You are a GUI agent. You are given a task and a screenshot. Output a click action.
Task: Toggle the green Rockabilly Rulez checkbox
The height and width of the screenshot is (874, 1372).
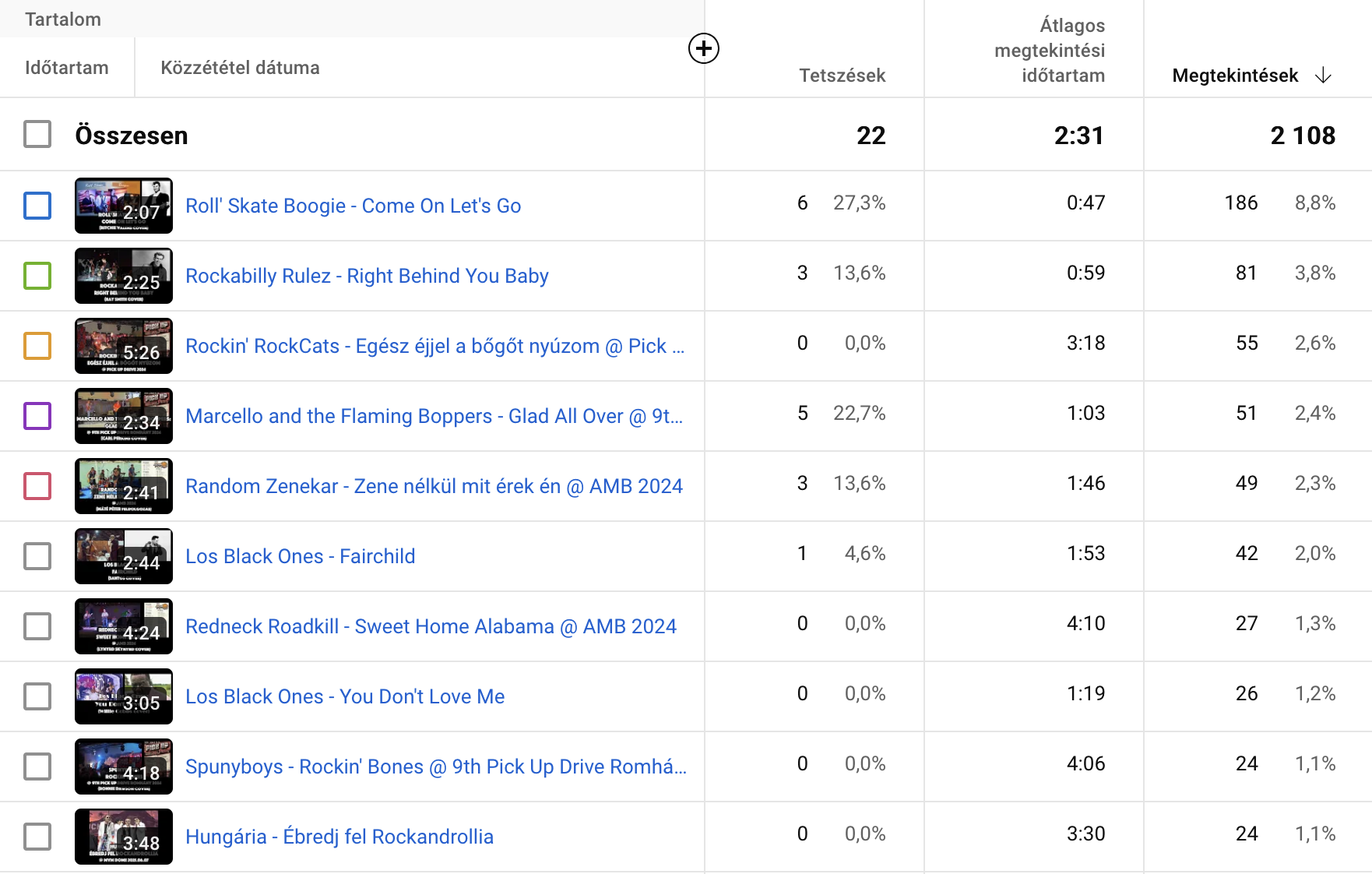click(x=37, y=276)
